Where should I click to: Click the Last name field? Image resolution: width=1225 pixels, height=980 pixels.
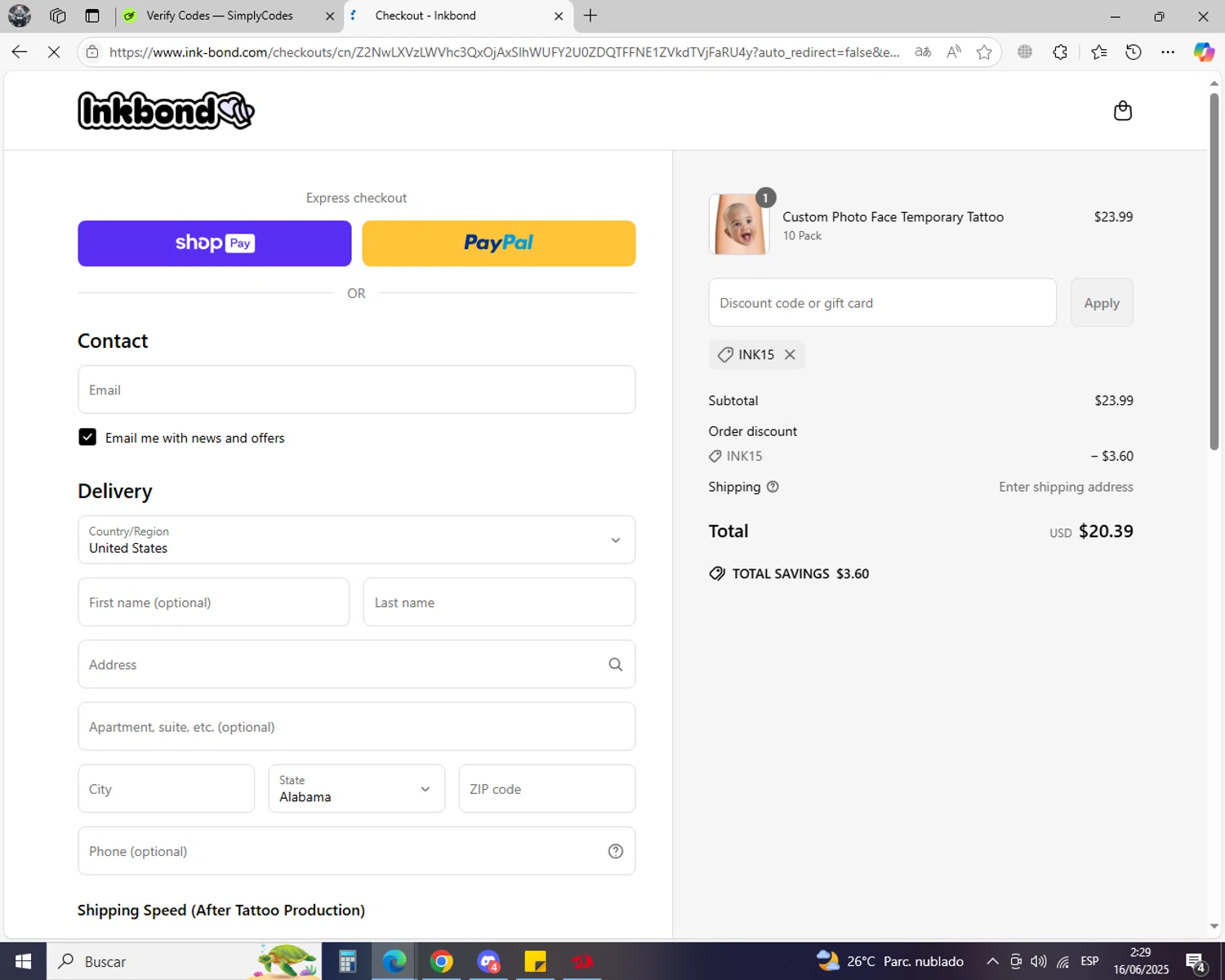tap(499, 602)
